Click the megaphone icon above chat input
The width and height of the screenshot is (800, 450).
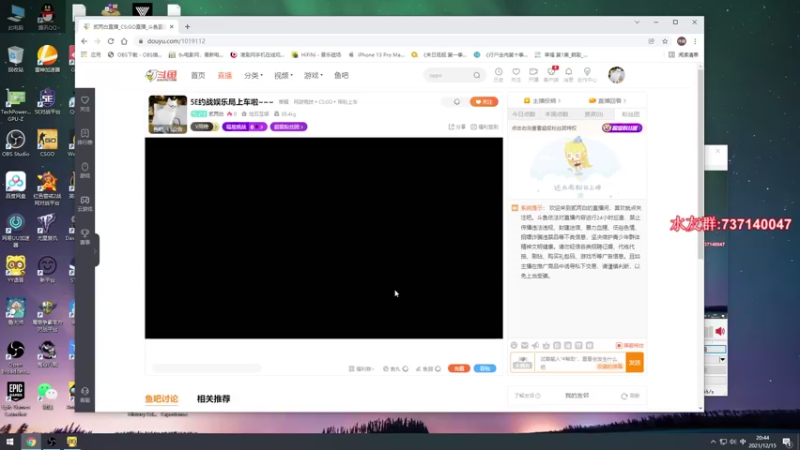(535, 345)
